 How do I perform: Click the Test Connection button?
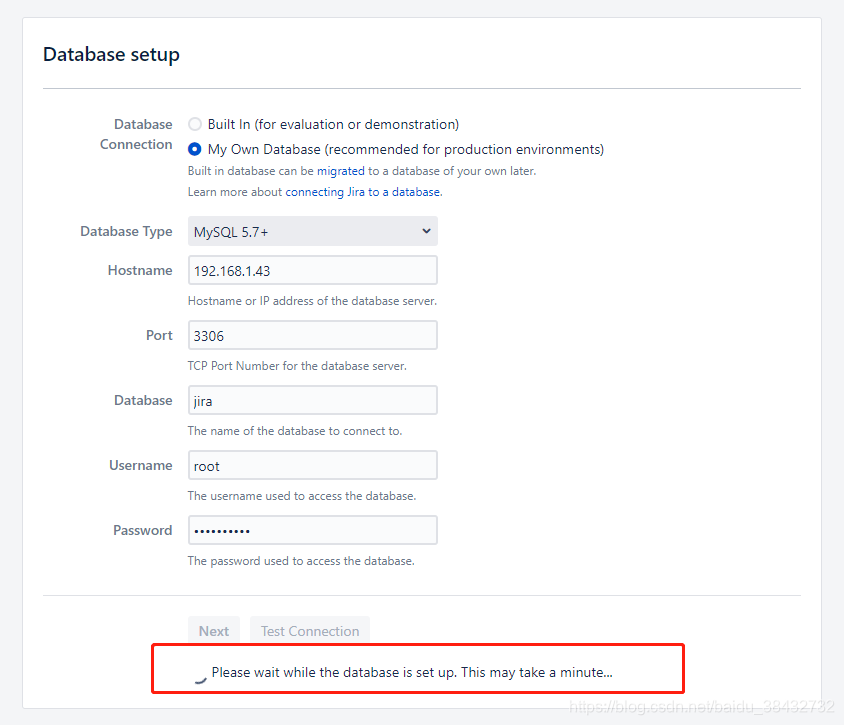(309, 631)
